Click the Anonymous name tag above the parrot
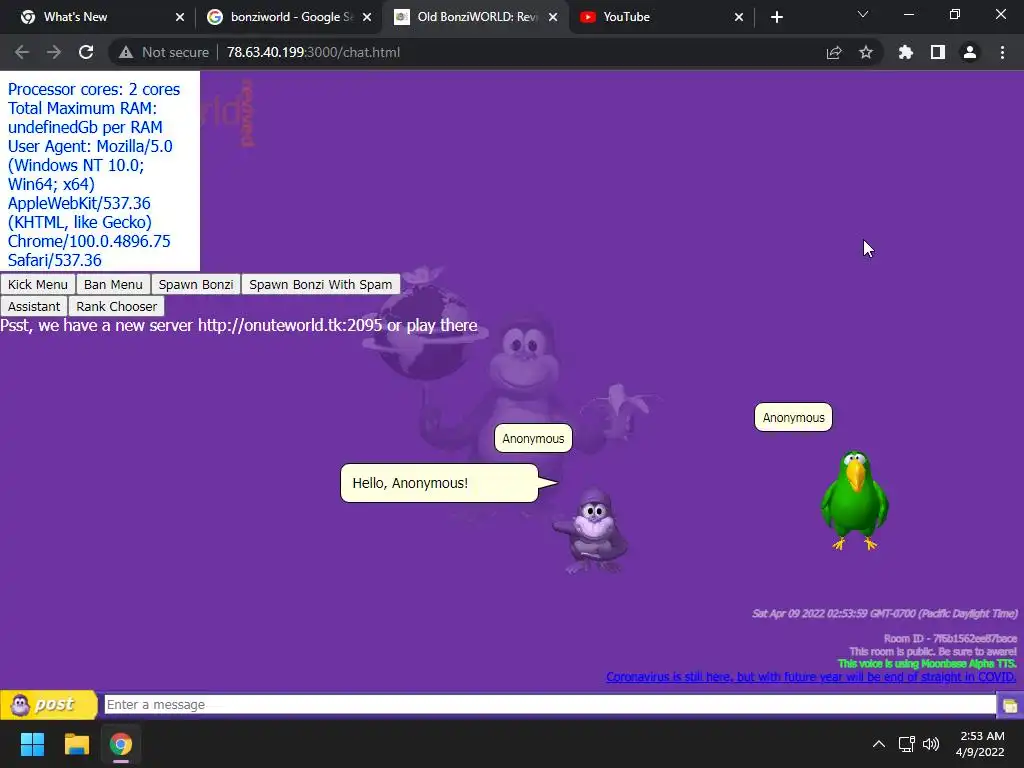The height and width of the screenshot is (768, 1024). pyautogui.click(x=793, y=417)
